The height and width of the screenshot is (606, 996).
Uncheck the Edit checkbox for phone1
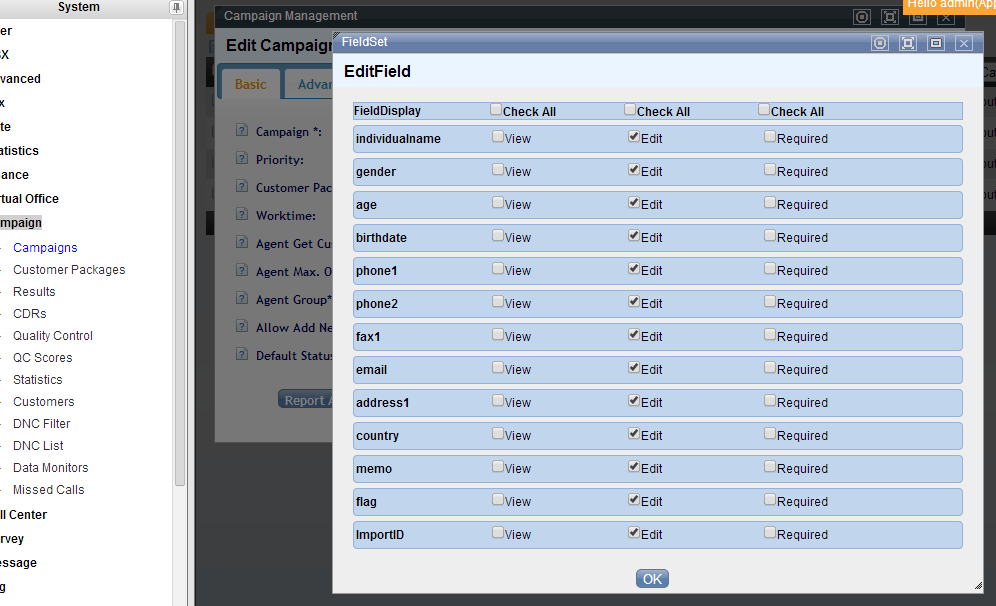(x=633, y=269)
